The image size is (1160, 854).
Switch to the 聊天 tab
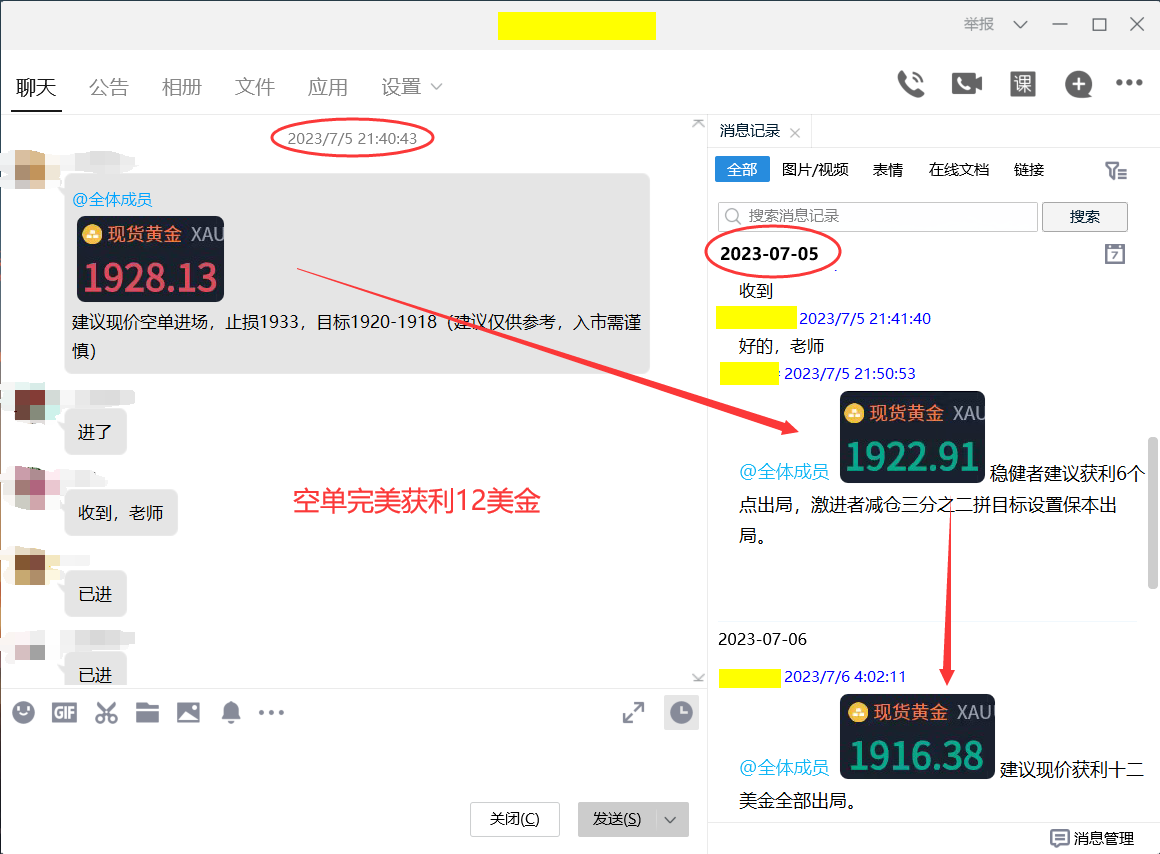pyautogui.click(x=36, y=87)
